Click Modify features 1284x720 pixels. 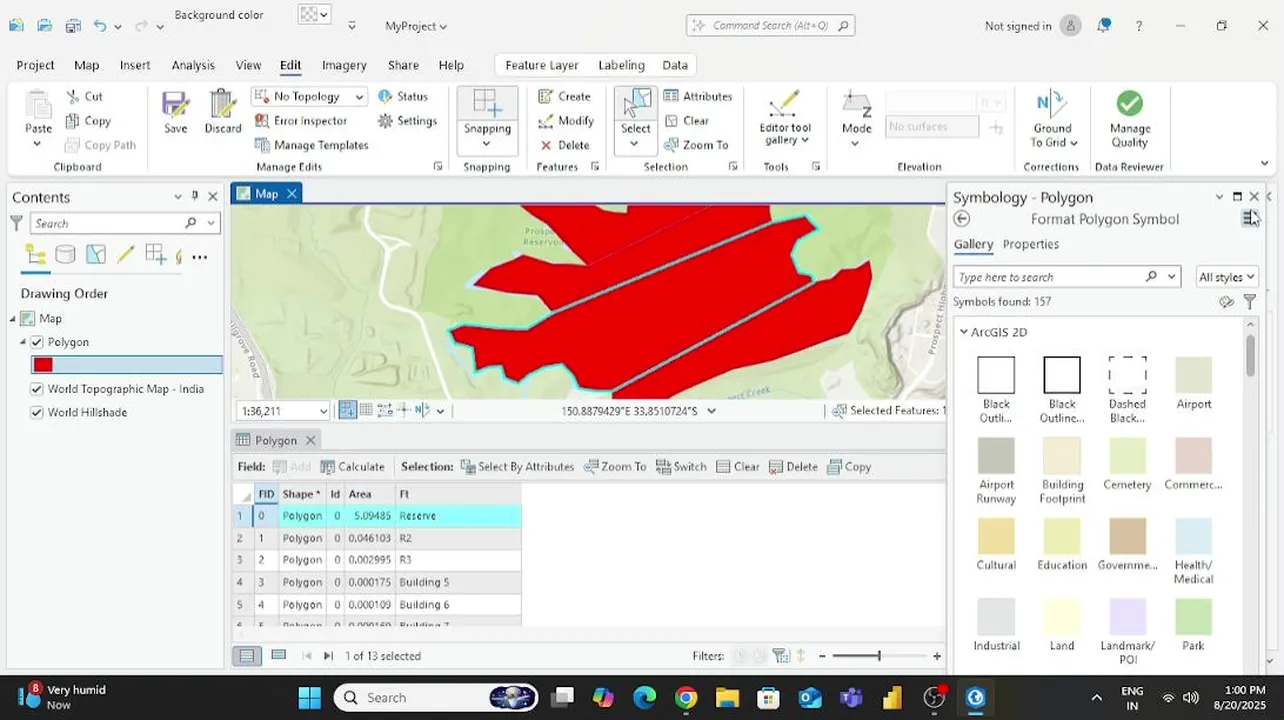(x=566, y=121)
